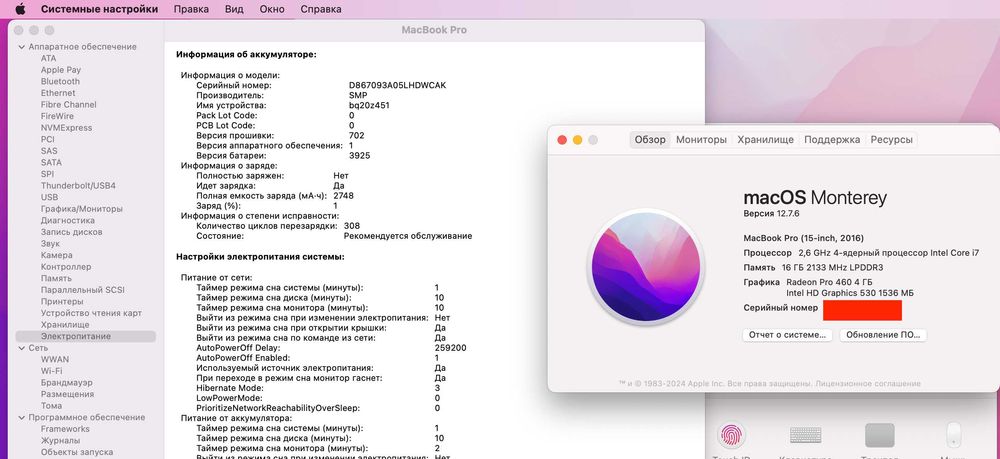The image size is (1000, 459).
Task: Open the Справка menu
Action: (321, 9)
